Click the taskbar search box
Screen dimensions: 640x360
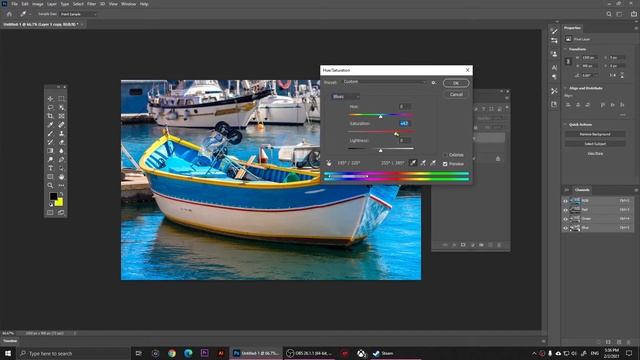(73, 353)
